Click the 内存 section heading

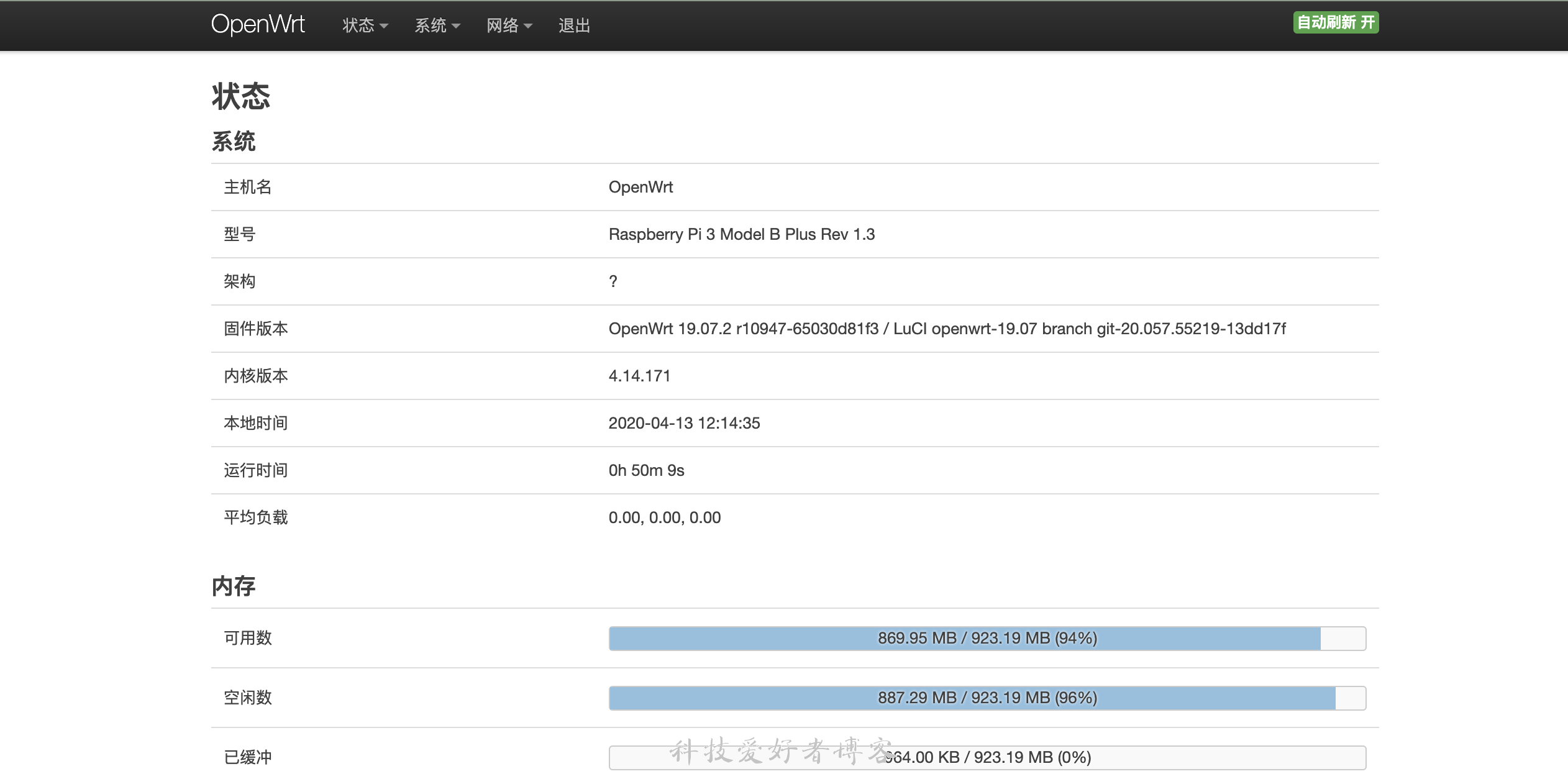pos(234,586)
